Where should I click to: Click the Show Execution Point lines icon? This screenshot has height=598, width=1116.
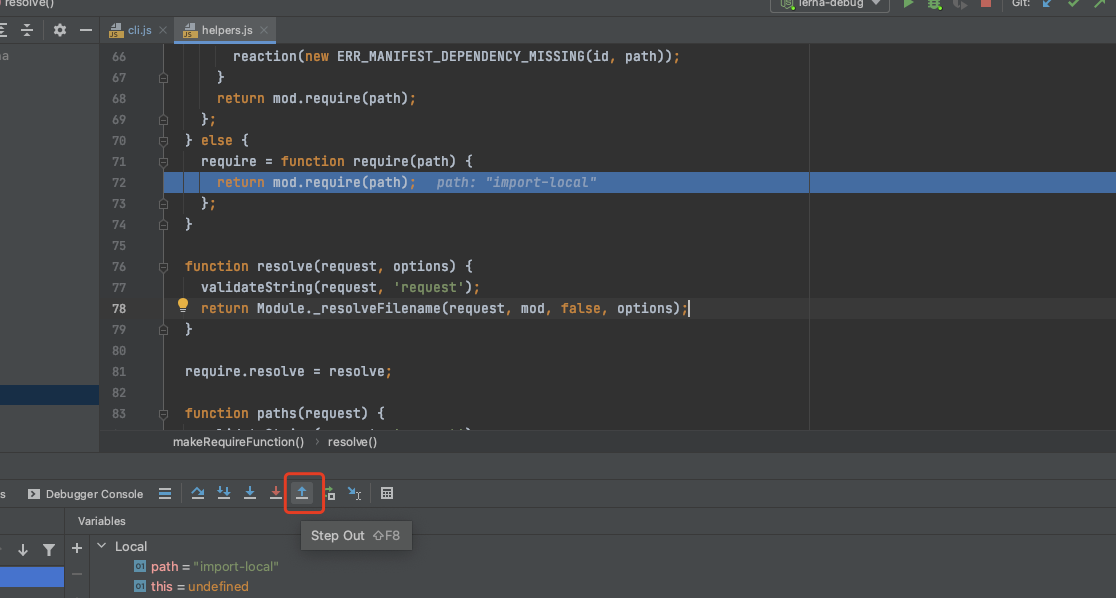click(165, 493)
